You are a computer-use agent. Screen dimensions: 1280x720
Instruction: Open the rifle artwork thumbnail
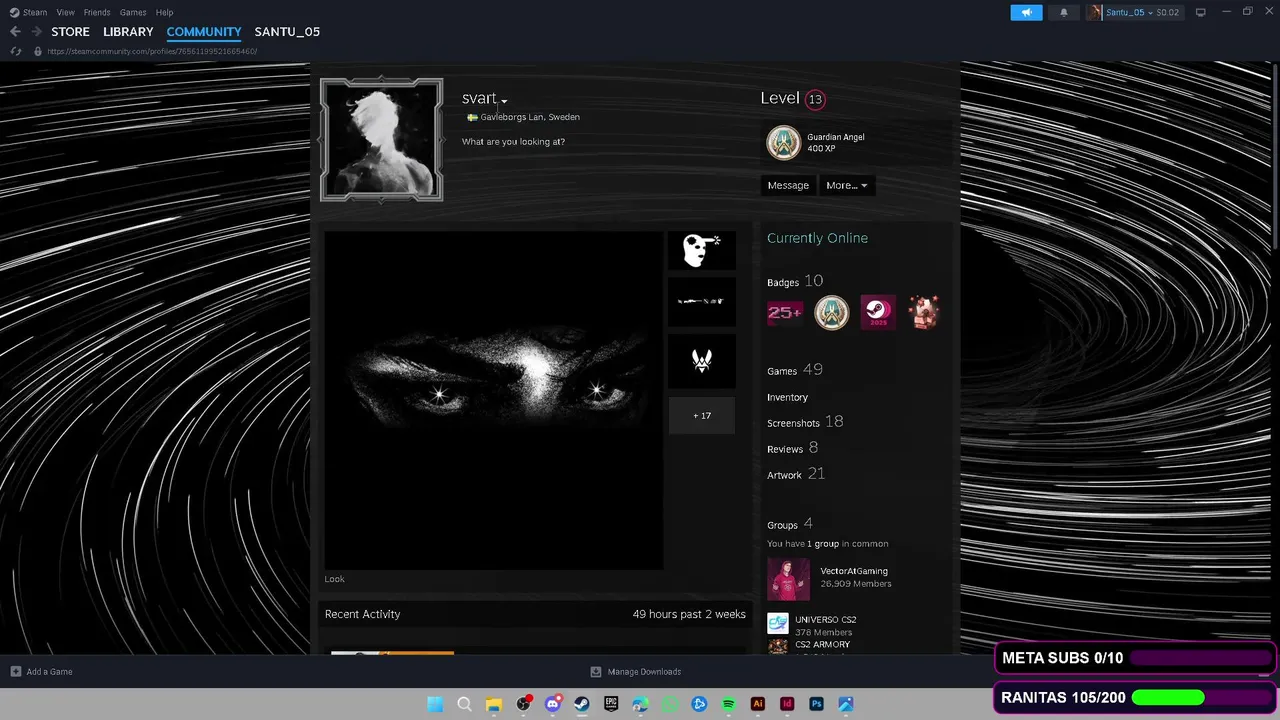702,301
